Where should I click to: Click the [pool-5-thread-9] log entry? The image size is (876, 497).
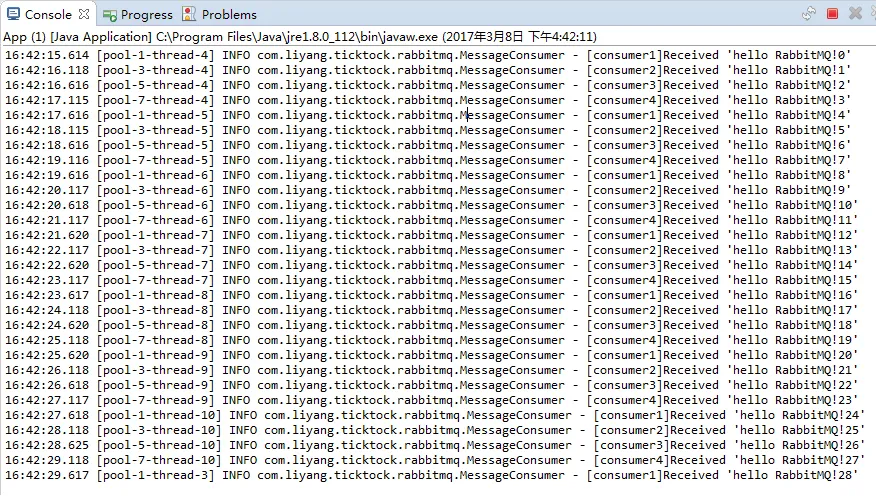coord(431,385)
